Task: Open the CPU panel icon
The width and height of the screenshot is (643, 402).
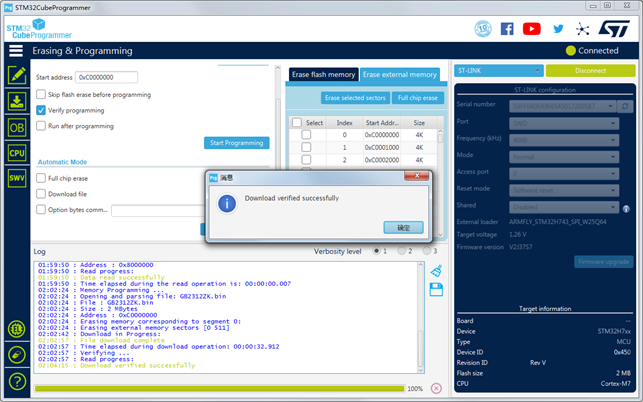Action: [17, 153]
